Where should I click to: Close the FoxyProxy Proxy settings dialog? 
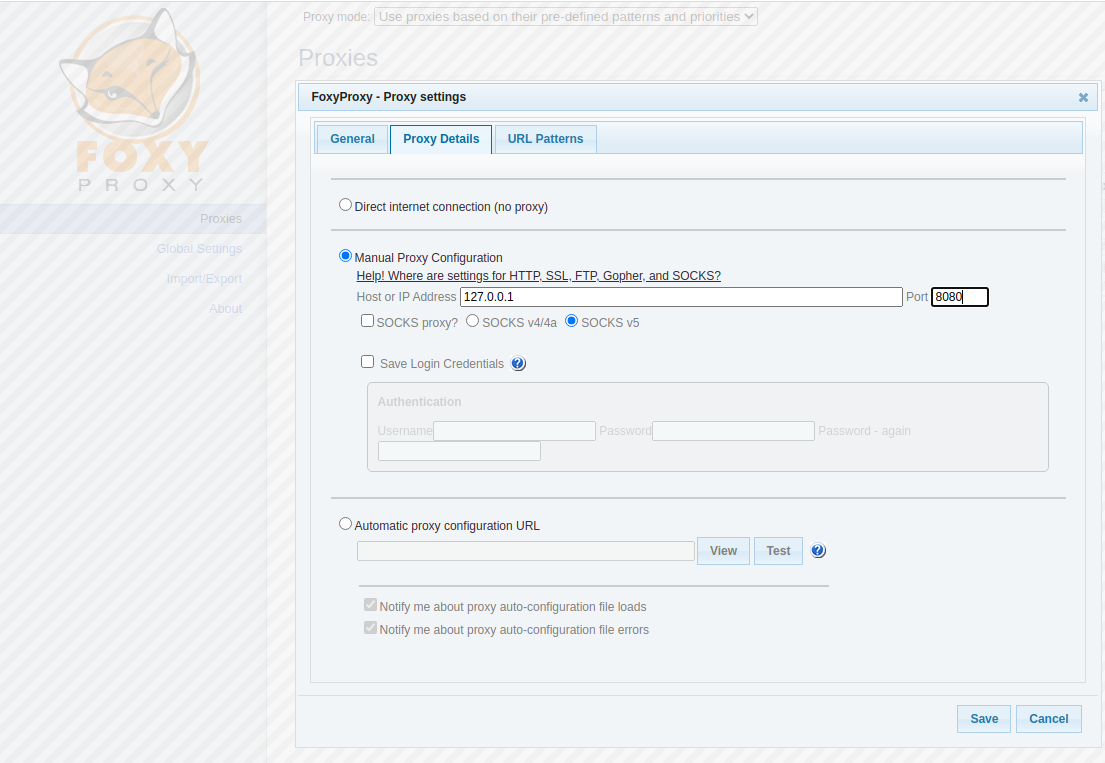click(1083, 97)
